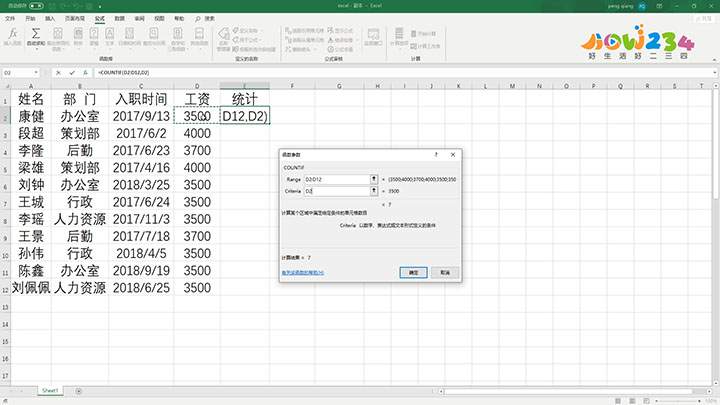720x405 pixels.
Task: Switch to the Review tab
Action: tap(140, 18)
